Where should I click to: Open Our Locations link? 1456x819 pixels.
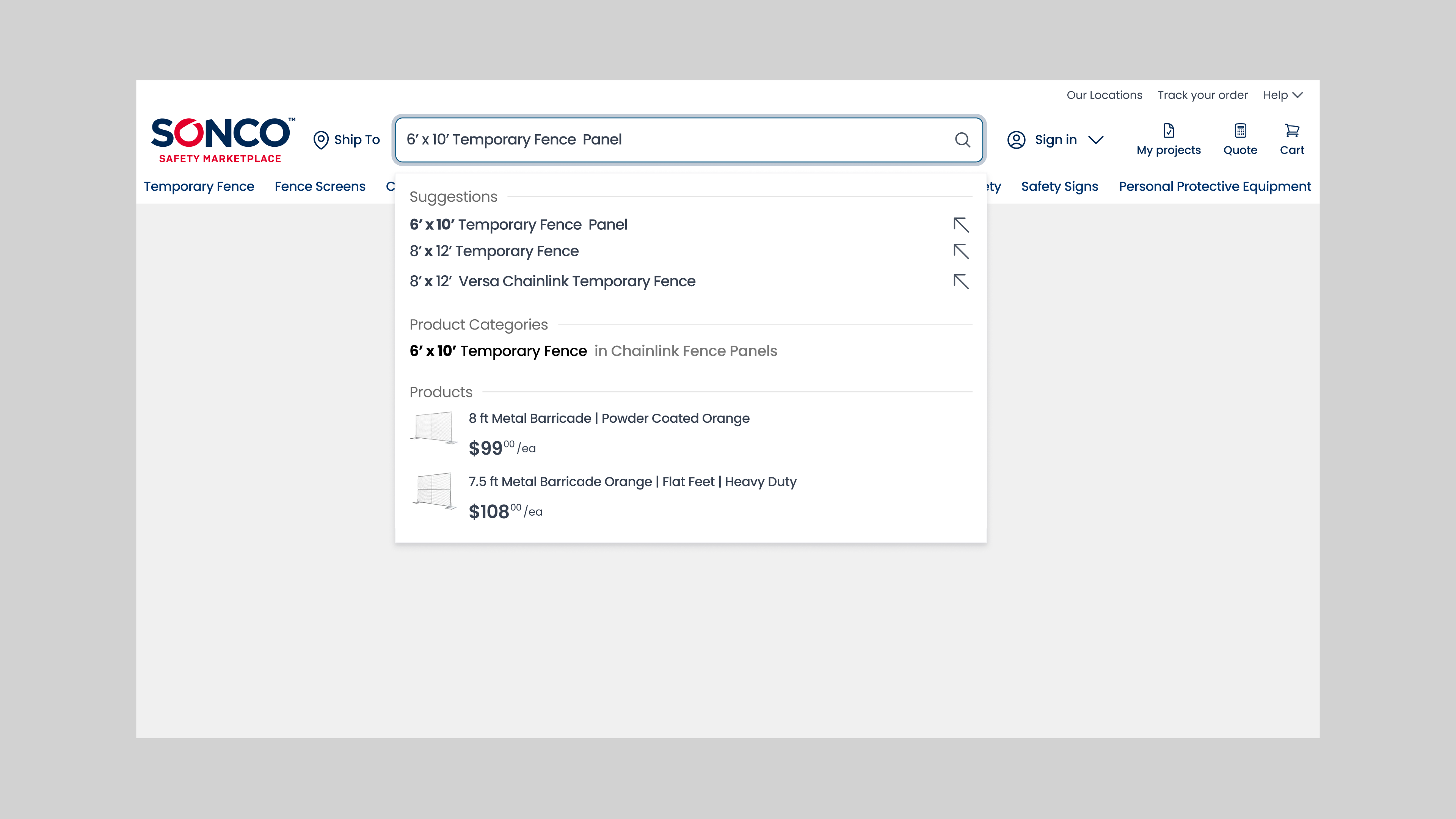(x=1104, y=95)
